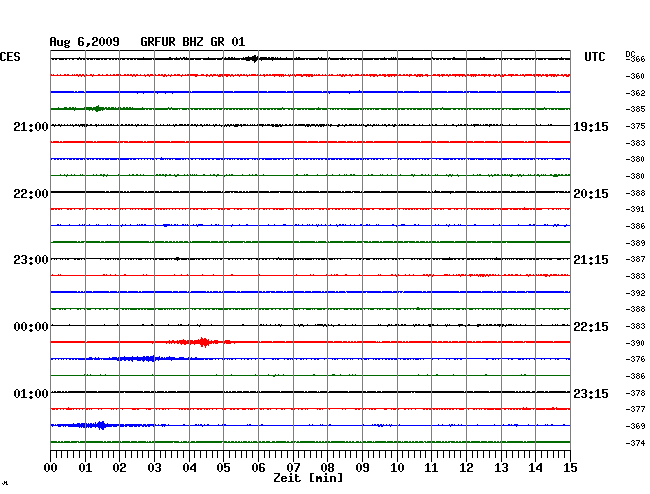Pick the "22:15" UTC time label
650x494 pixels.
591,327
